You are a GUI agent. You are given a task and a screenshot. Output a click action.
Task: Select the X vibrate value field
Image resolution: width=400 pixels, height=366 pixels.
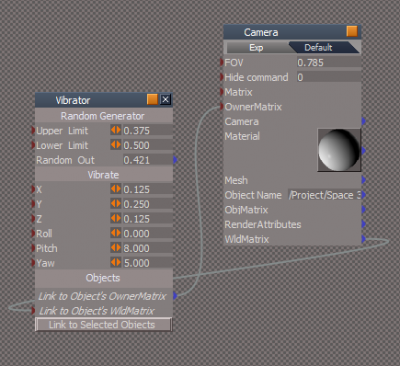click(x=148, y=189)
